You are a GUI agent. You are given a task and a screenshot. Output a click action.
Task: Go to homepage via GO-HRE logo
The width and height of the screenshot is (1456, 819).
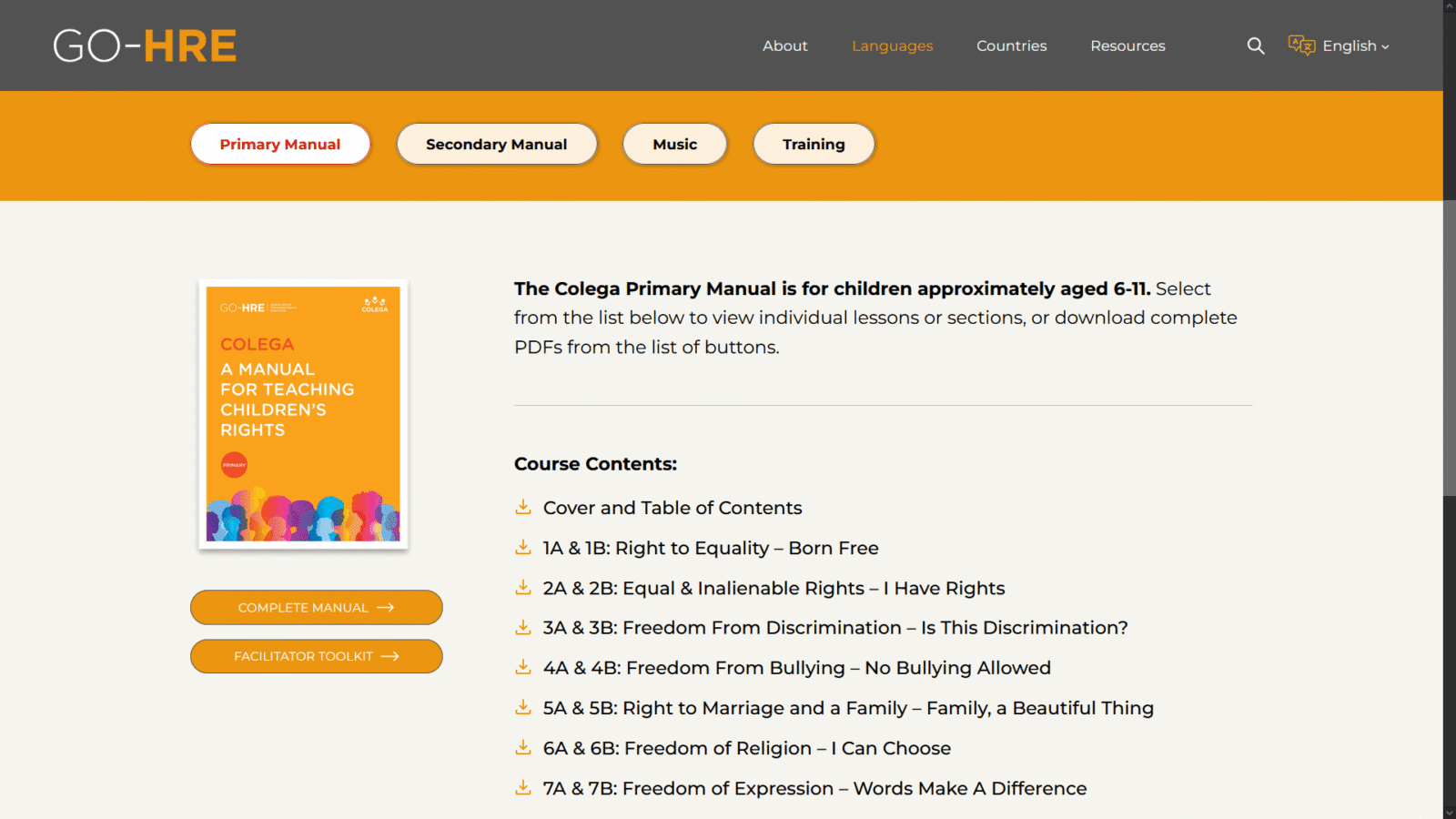click(x=145, y=45)
